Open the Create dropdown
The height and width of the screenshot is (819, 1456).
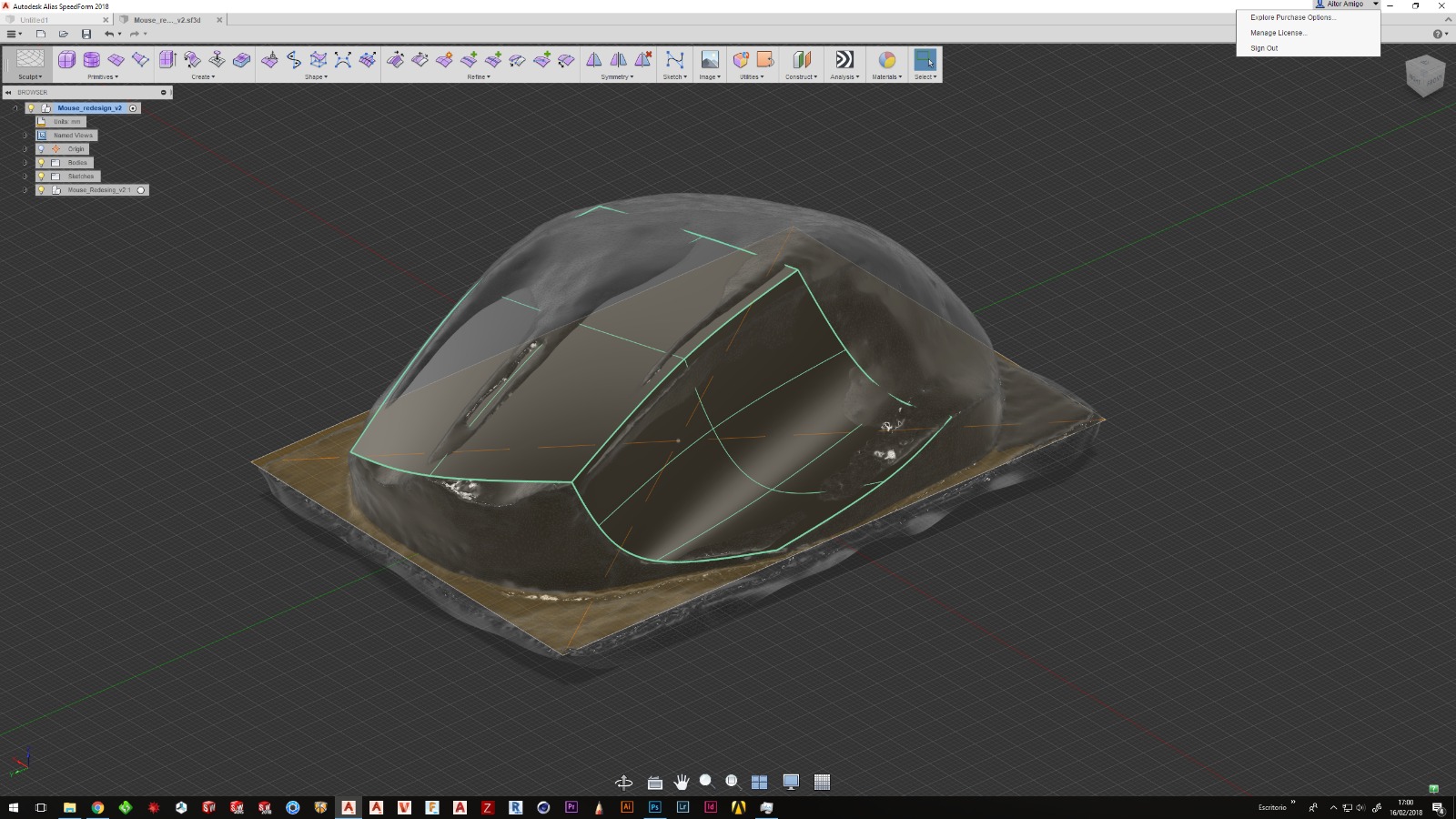coord(203,76)
